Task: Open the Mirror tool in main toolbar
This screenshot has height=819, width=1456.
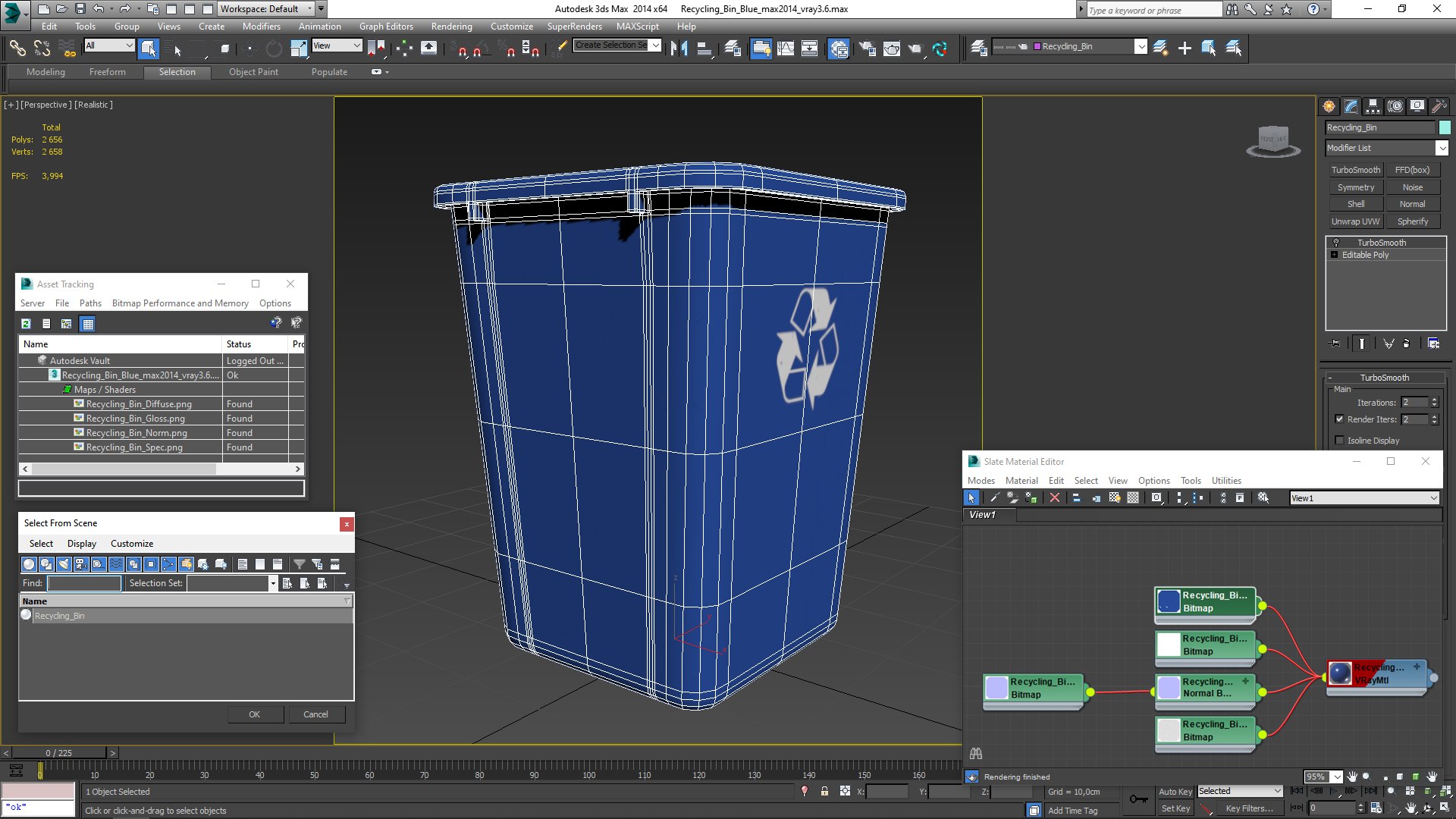Action: point(679,49)
